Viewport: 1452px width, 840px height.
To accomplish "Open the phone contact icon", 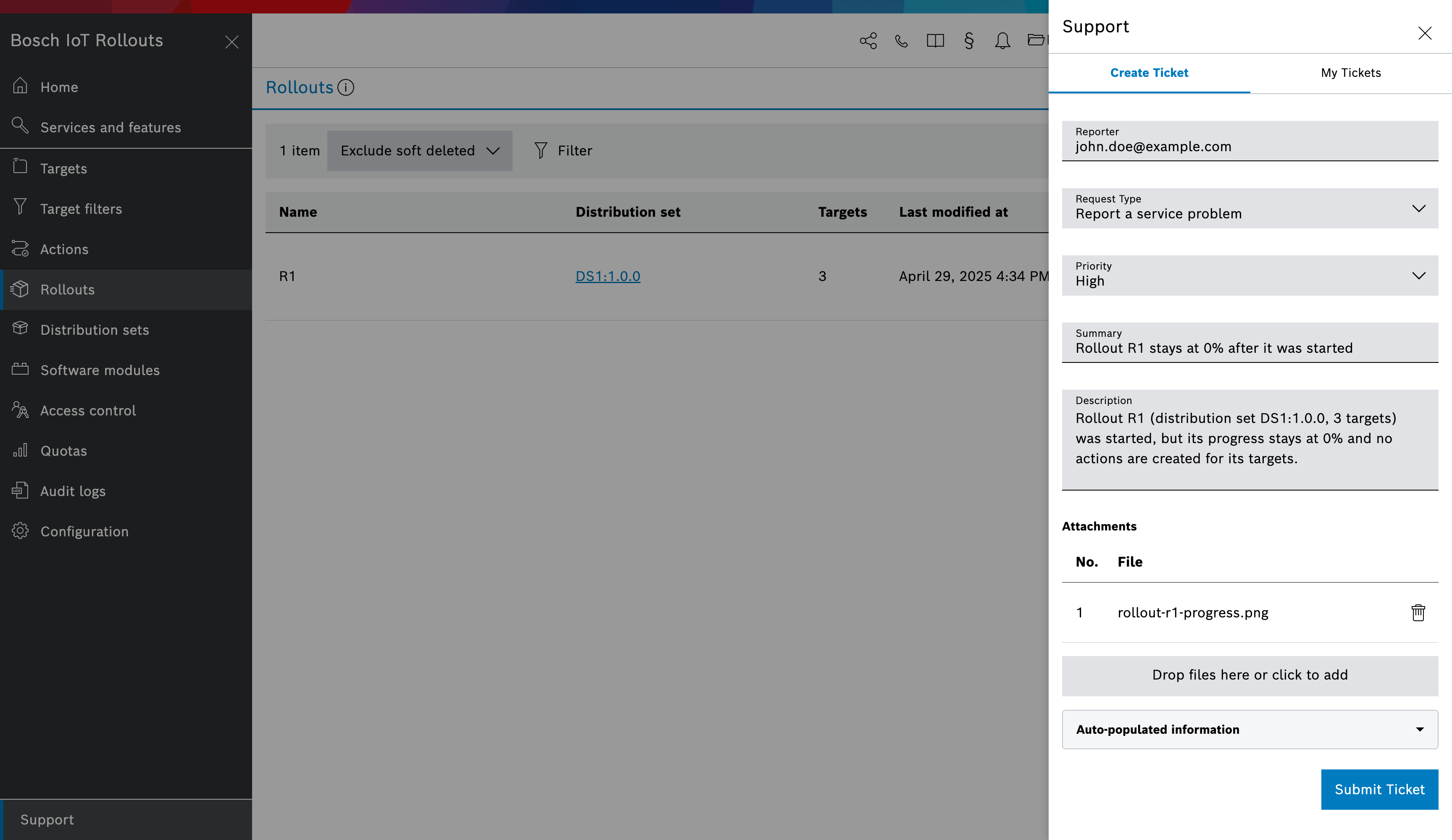I will [x=901, y=41].
